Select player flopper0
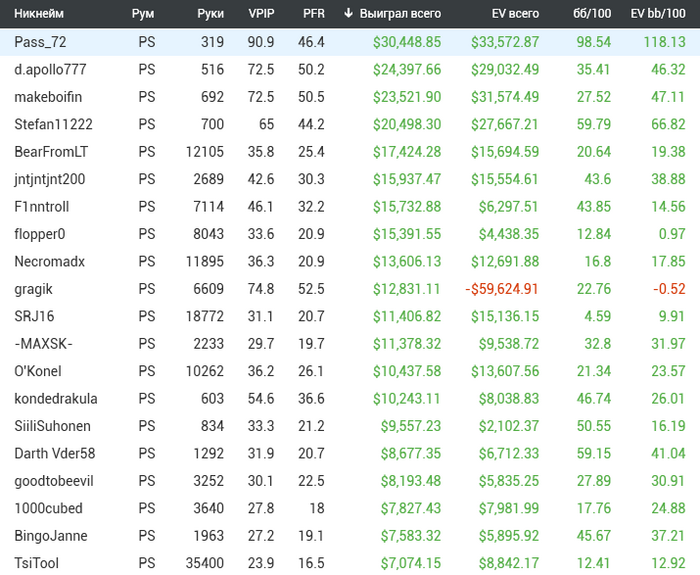Viewport: 700px width, 575px height. pyautogui.click(x=40, y=234)
